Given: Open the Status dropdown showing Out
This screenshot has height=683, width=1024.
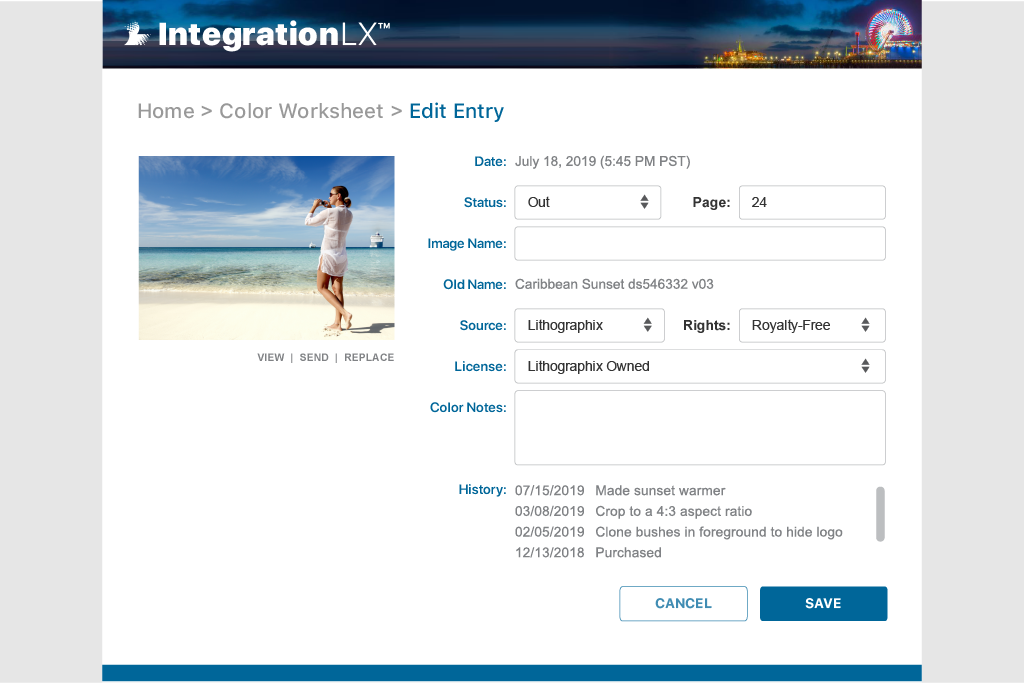Looking at the screenshot, I should pyautogui.click(x=588, y=202).
